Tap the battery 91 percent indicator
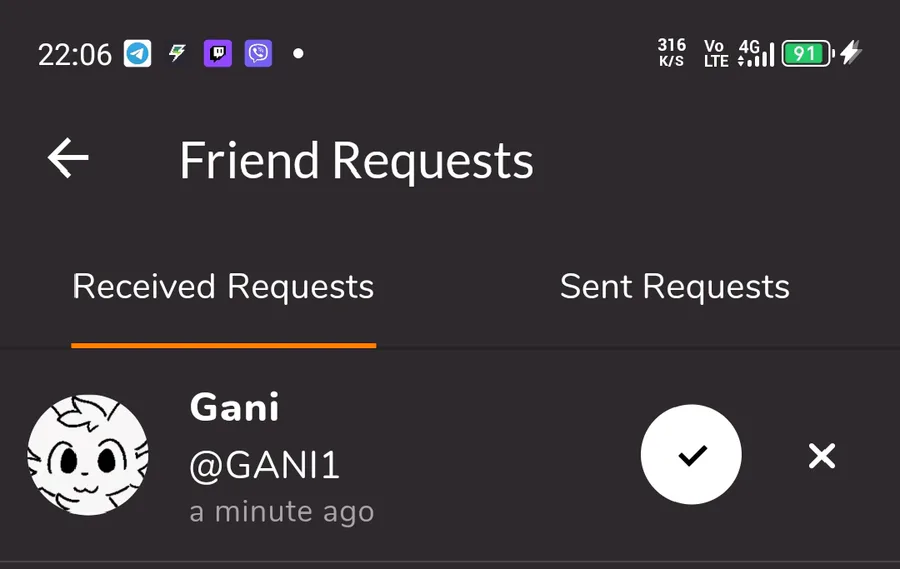Screen dimensions: 900x569 pos(808,54)
